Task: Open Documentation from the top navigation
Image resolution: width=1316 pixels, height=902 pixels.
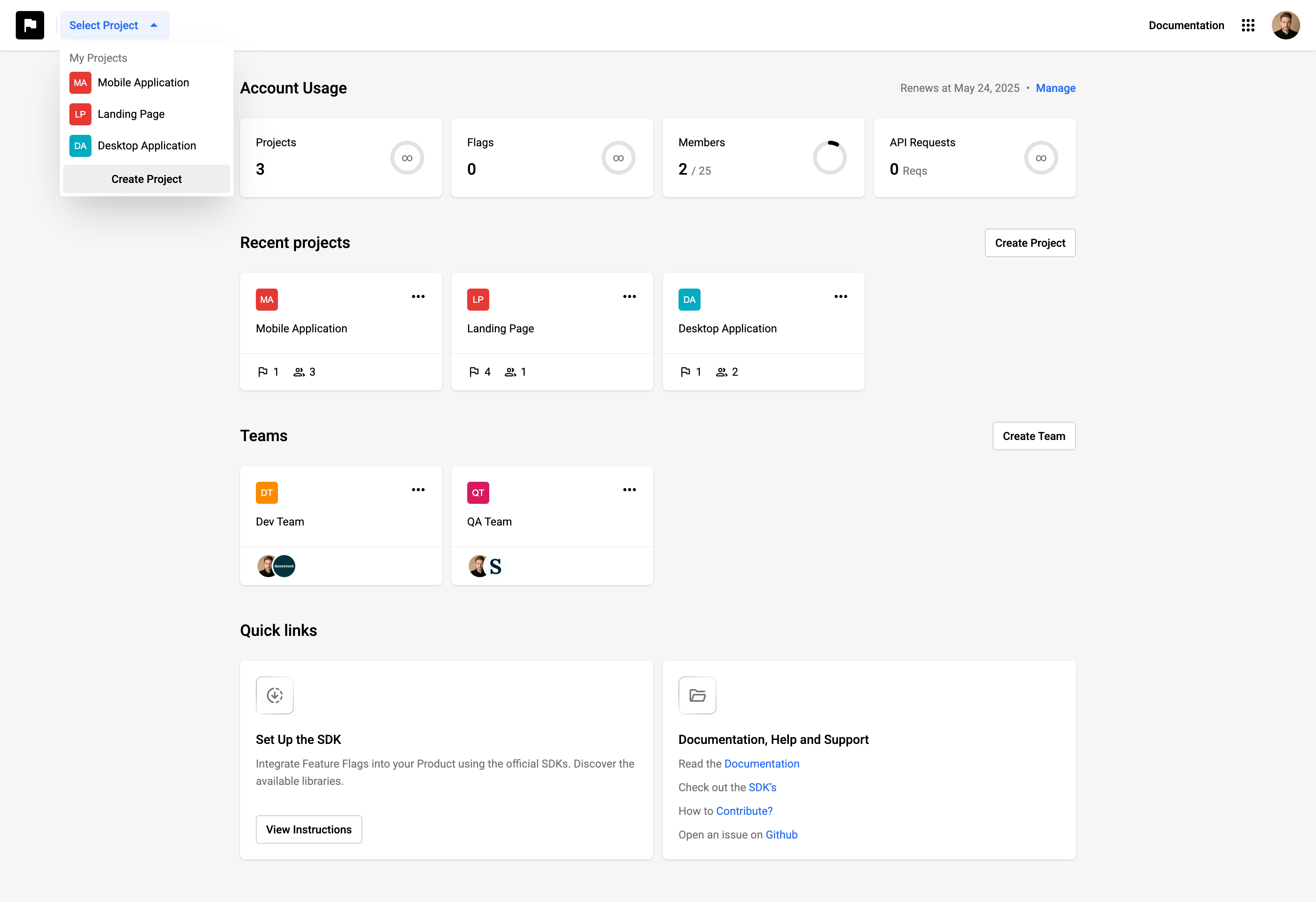Action: coord(1186,26)
